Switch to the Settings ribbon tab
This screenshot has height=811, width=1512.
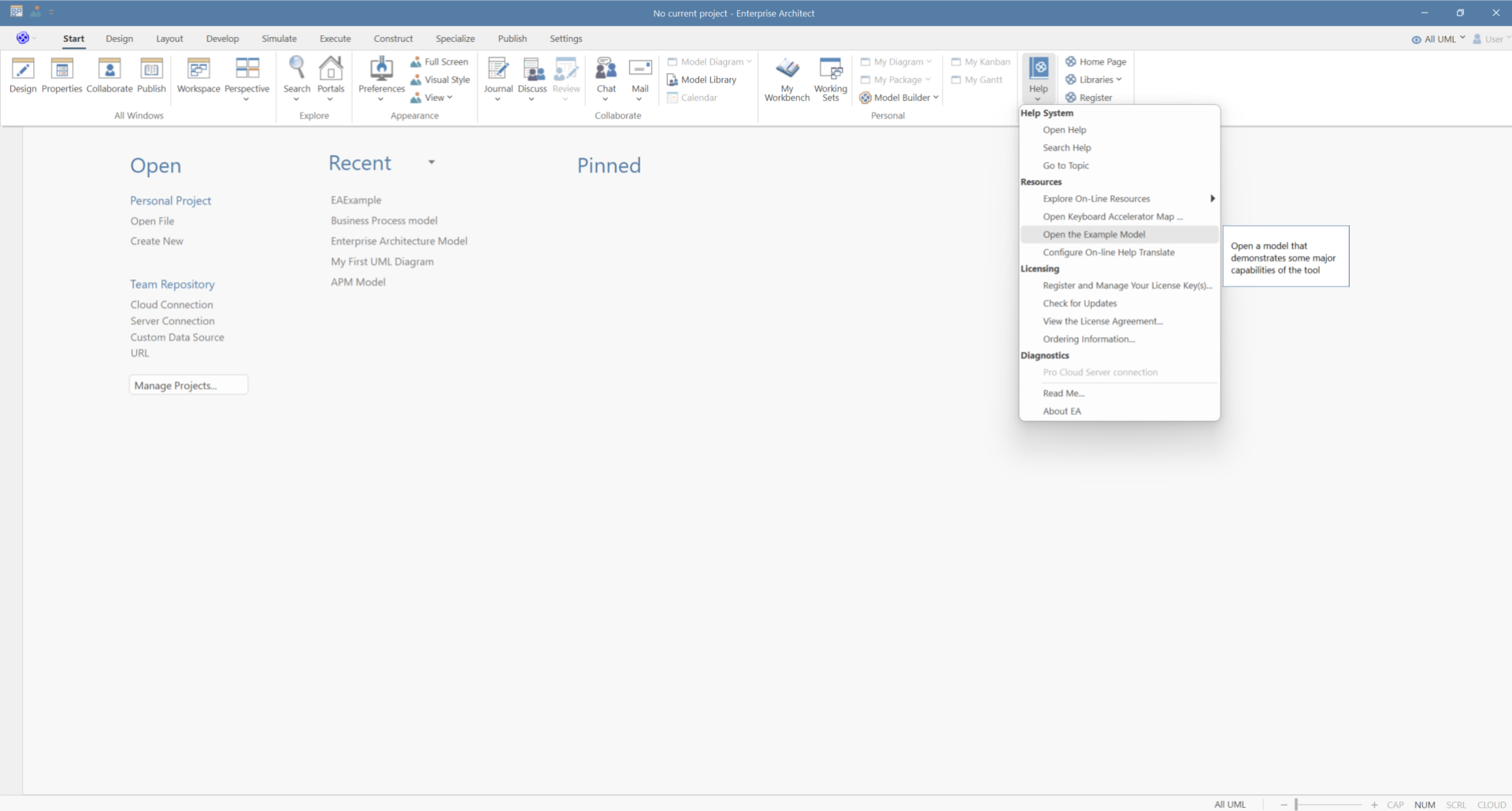click(x=566, y=39)
